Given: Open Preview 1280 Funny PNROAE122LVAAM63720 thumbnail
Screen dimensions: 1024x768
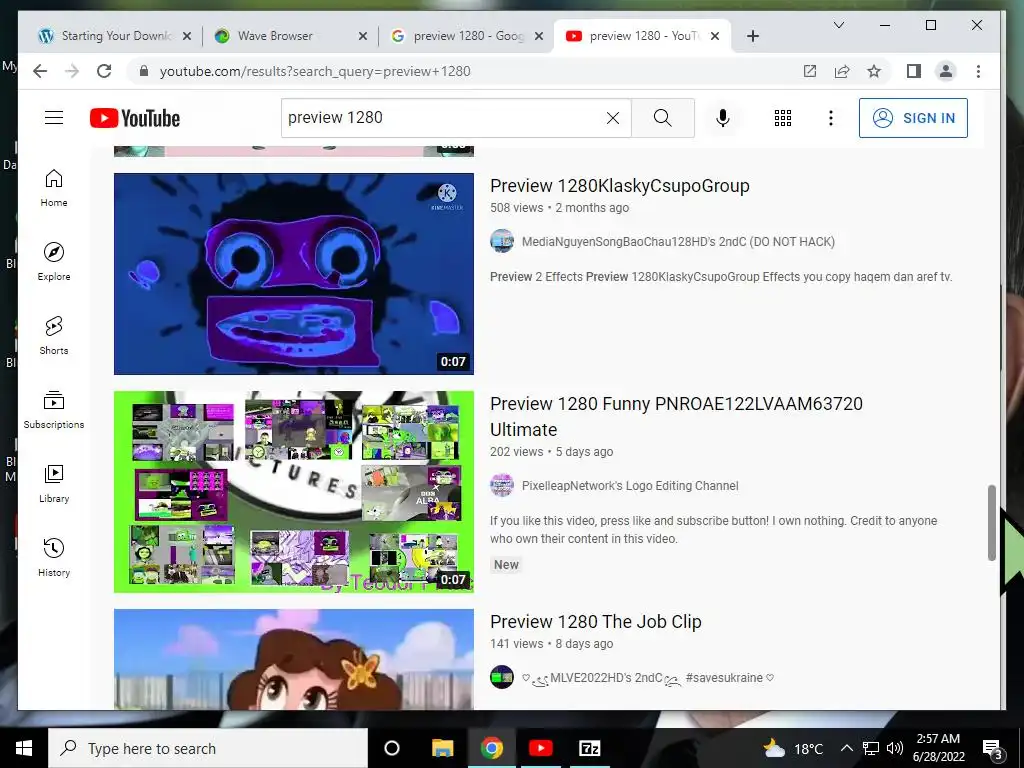Looking at the screenshot, I should coord(294,492).
